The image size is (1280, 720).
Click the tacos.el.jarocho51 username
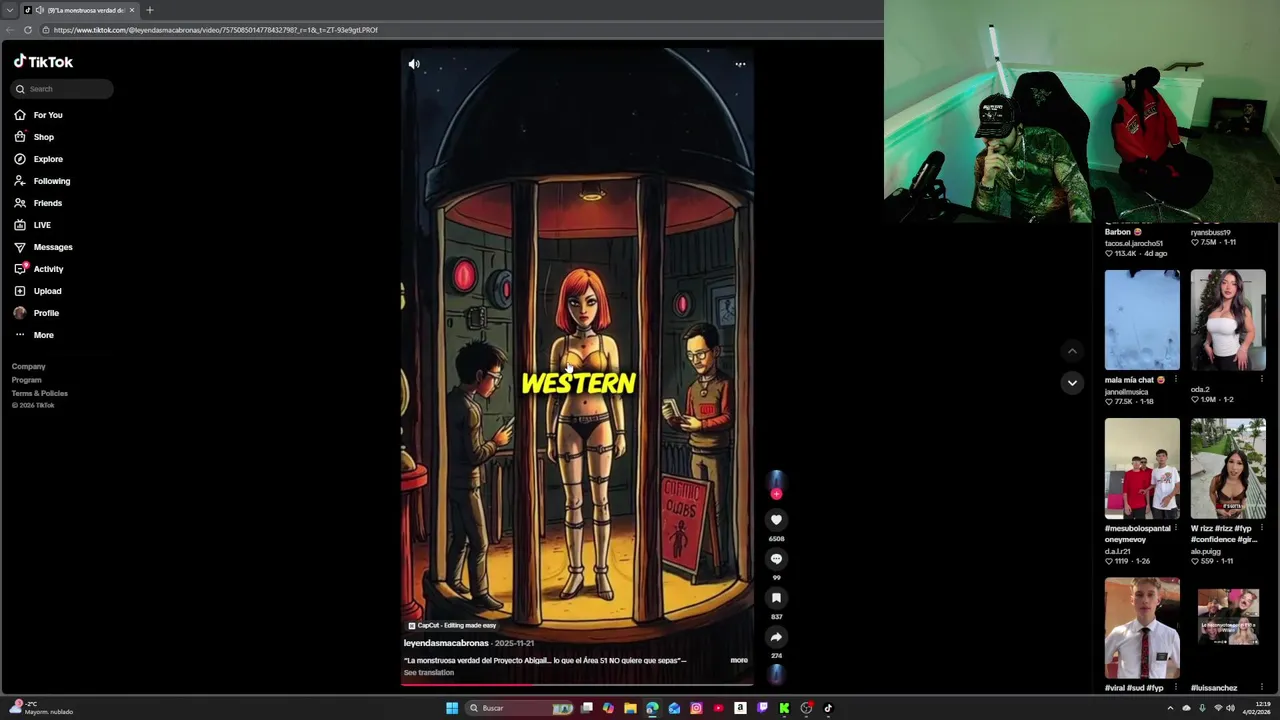coord(1133,243)
